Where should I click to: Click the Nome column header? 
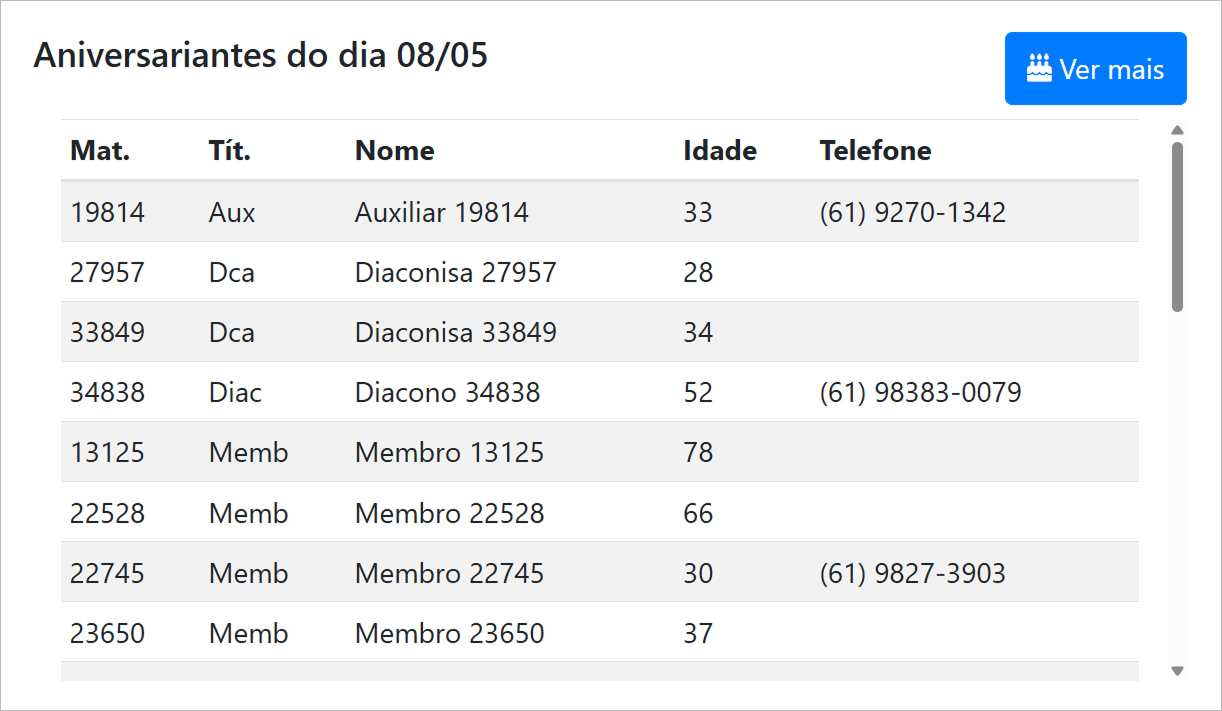click(x=395, y=151)
